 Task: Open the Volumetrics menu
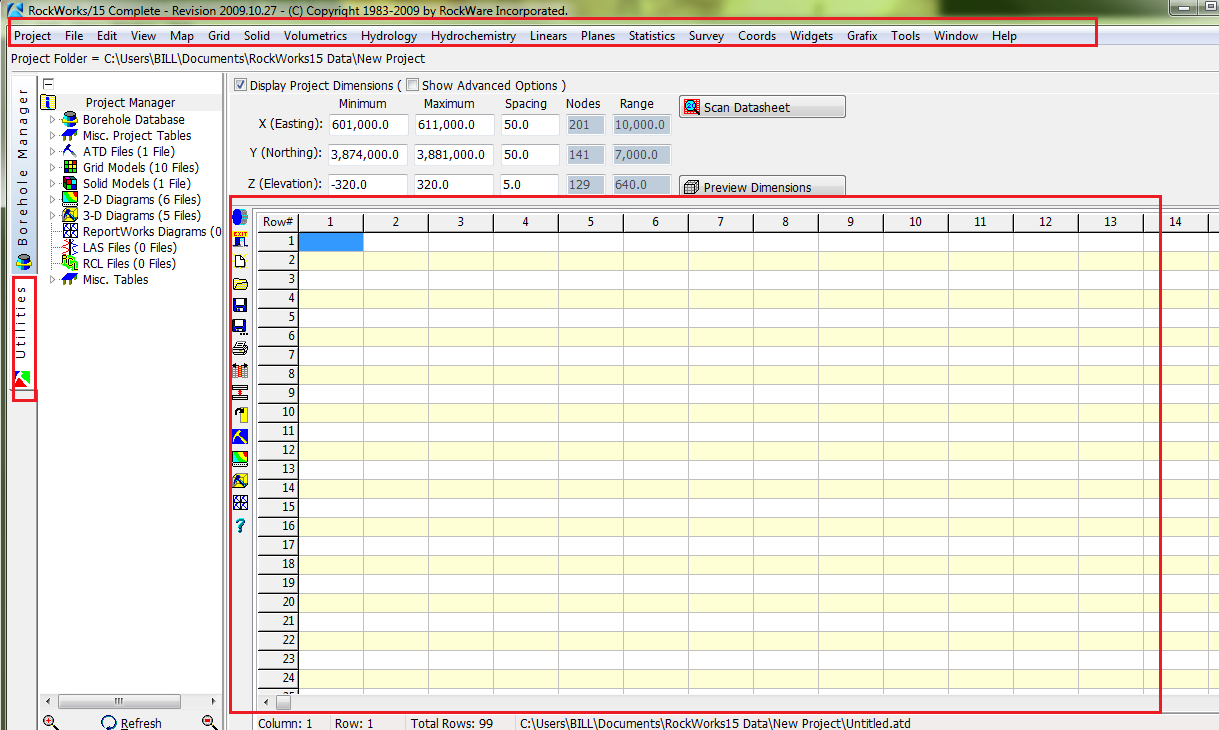tap(315, 36)
